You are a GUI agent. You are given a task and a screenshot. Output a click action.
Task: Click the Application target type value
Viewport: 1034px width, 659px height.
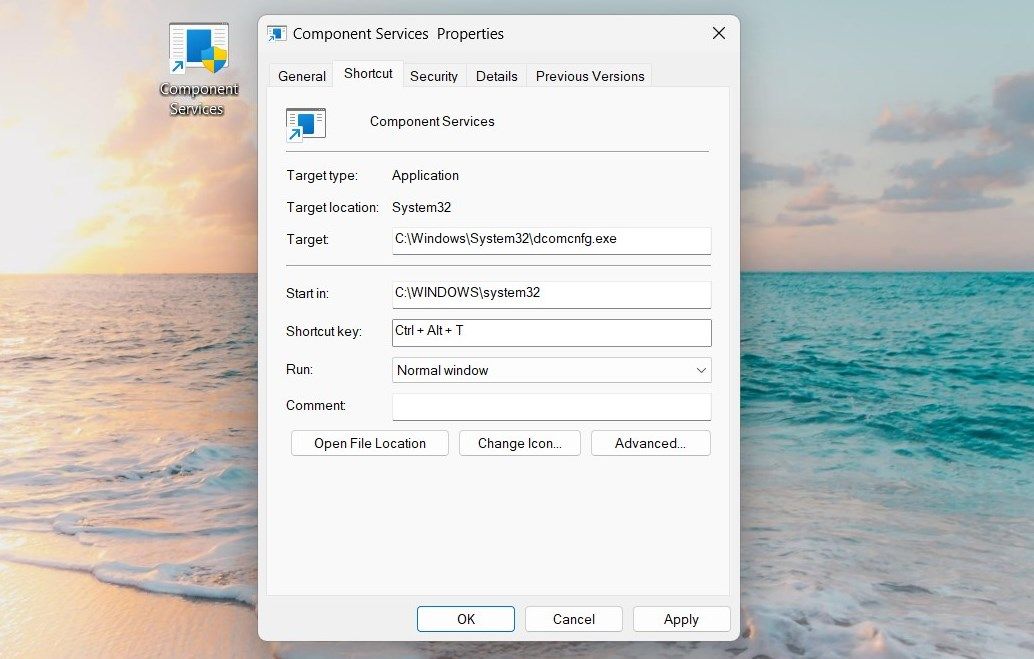[x=425, y=175]
